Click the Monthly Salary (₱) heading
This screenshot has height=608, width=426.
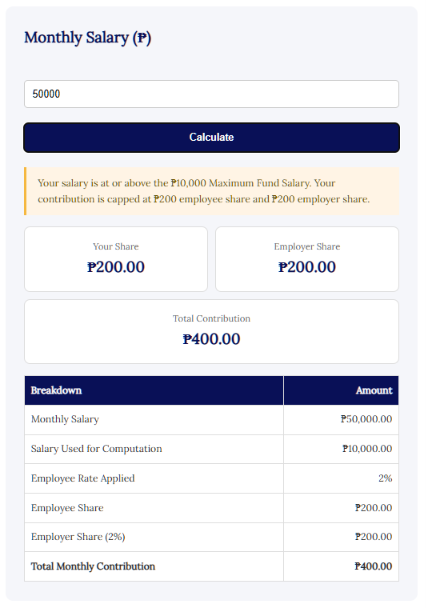click(88, 38)
